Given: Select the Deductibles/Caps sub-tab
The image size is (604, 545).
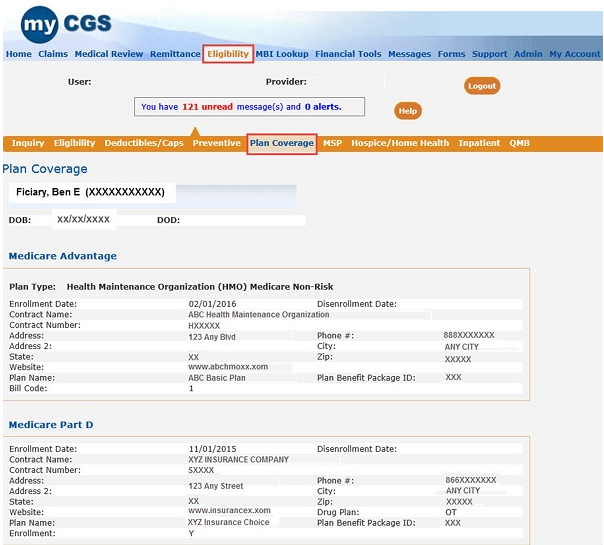Looking at the screenshot, I should pyautogui.click(x=144, y=143).
